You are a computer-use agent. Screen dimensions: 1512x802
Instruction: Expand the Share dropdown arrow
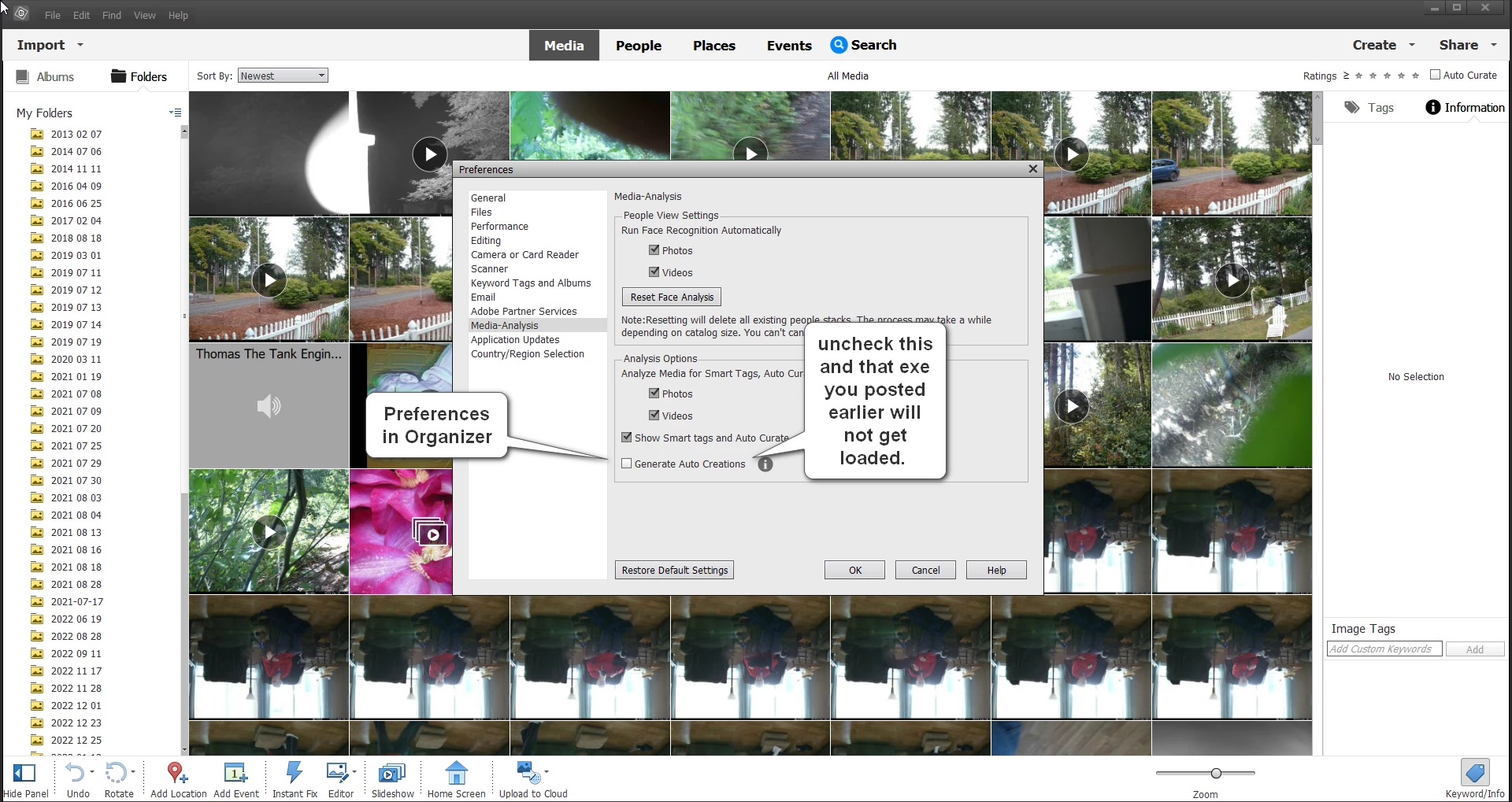click(x=1494, y=45)
